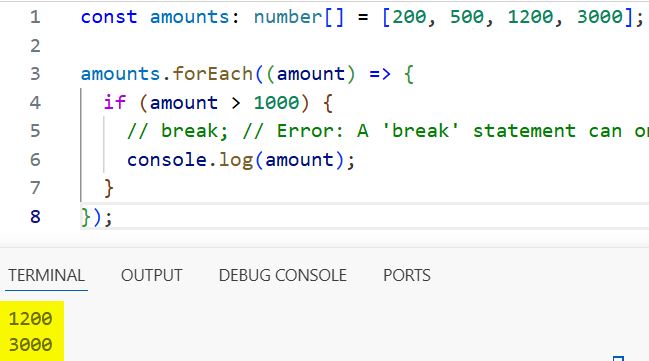Open the DEBUG CONSOLE tab
Viewport: 649px width, 361px height.
pyautogui.click(x=283, y=275)
